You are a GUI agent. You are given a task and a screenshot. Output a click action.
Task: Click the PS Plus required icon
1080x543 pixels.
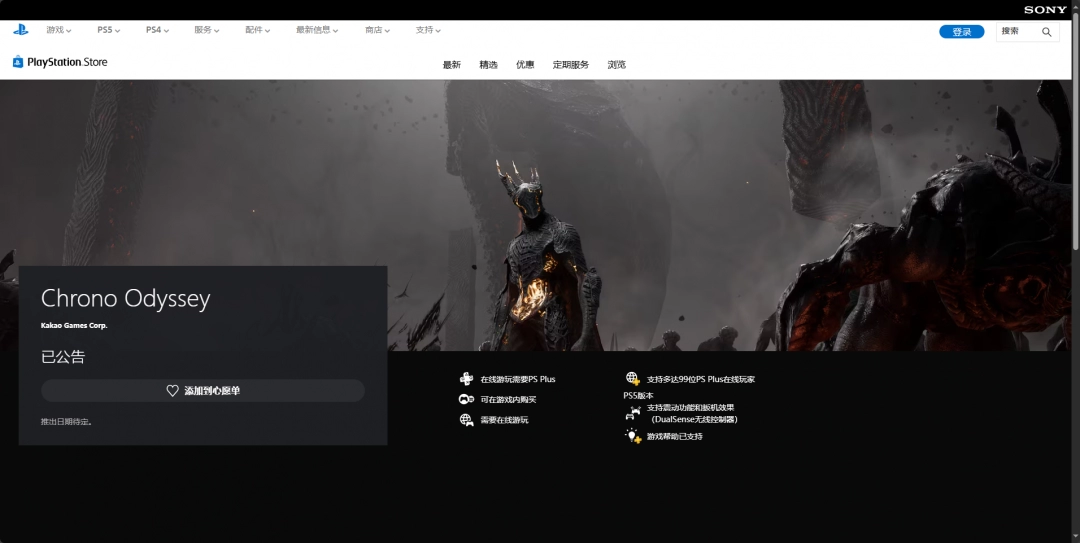point(466,379)
